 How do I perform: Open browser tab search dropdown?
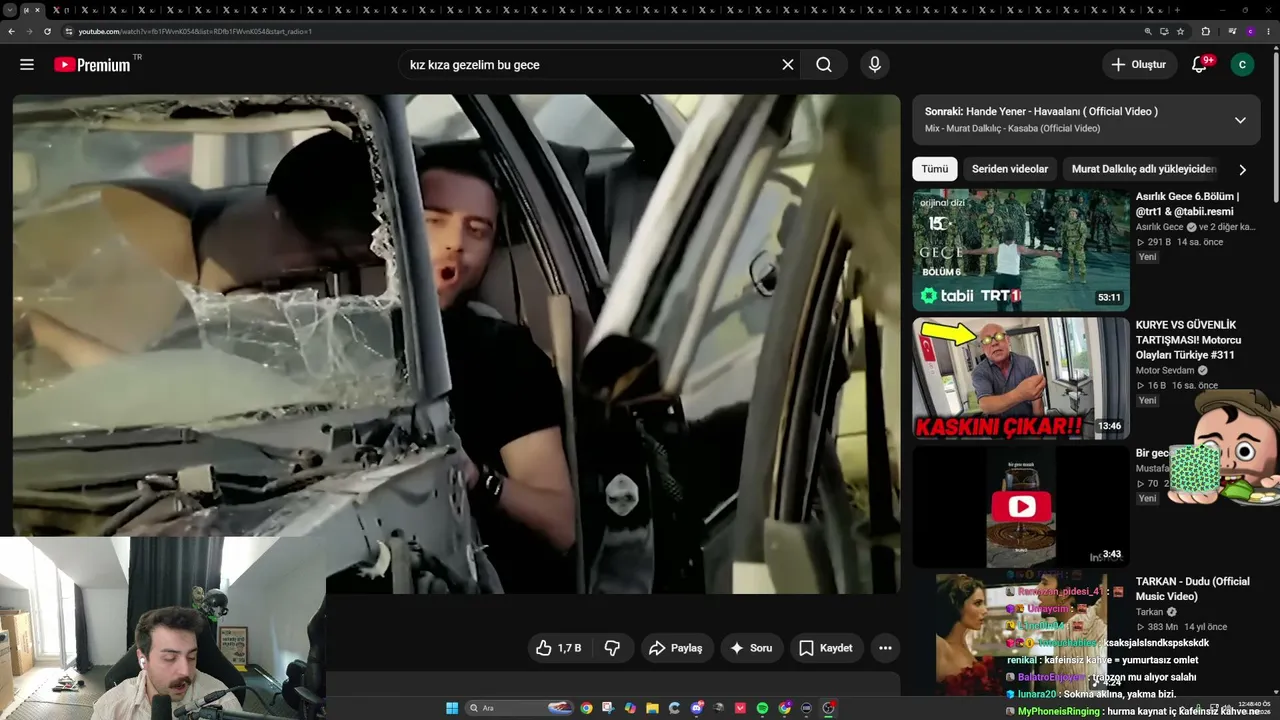click(x=10, y=10)
